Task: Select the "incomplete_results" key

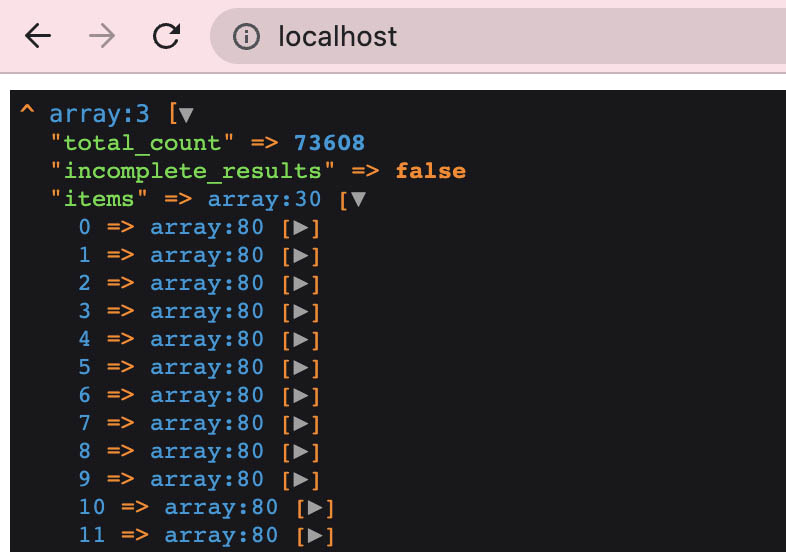Action: pos(192,171)
